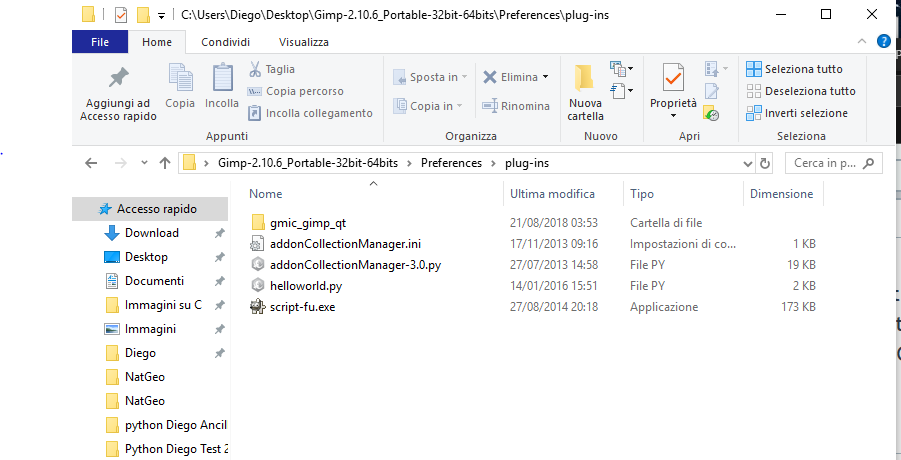Cut selection with Taglia
Image resolution: width=901 pixels, height=460 pixels.
(x=272, y=69)
